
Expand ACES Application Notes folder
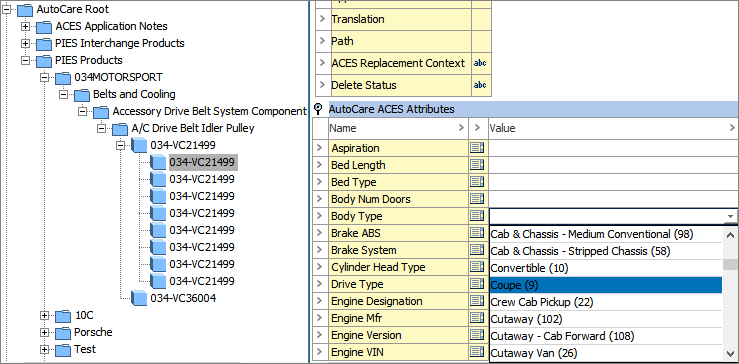coord(25,26)
